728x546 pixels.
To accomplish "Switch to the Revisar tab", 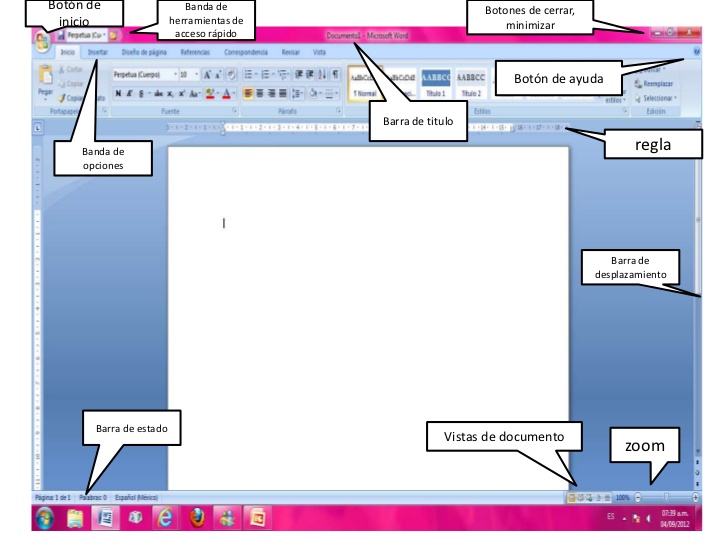I will click(x=291, y=52).
